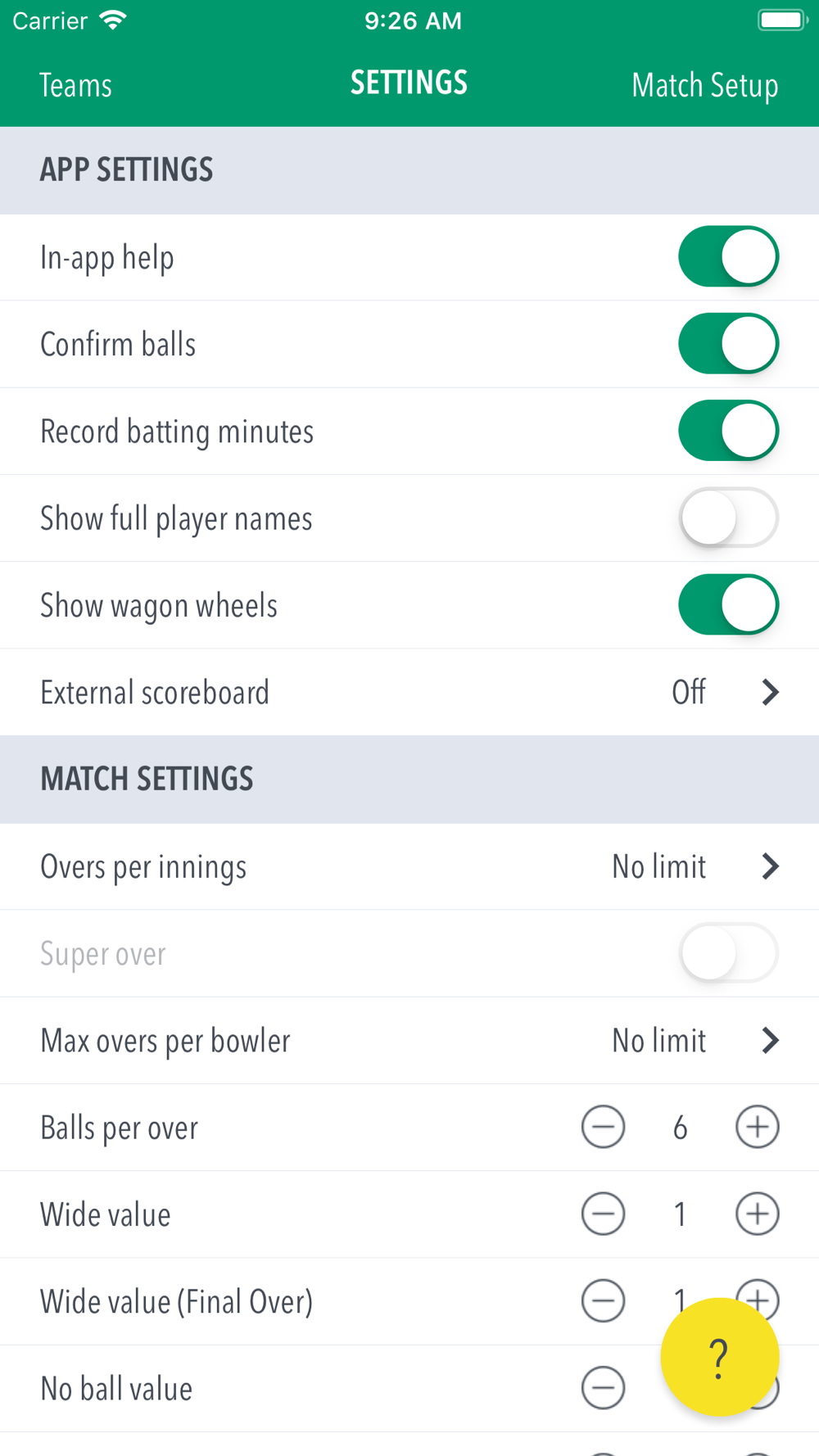Screen dimensions: 819x1456
Task: Decrease Balls per over with minus icon
Action: pyautogui.click(x=603, y=1127)
